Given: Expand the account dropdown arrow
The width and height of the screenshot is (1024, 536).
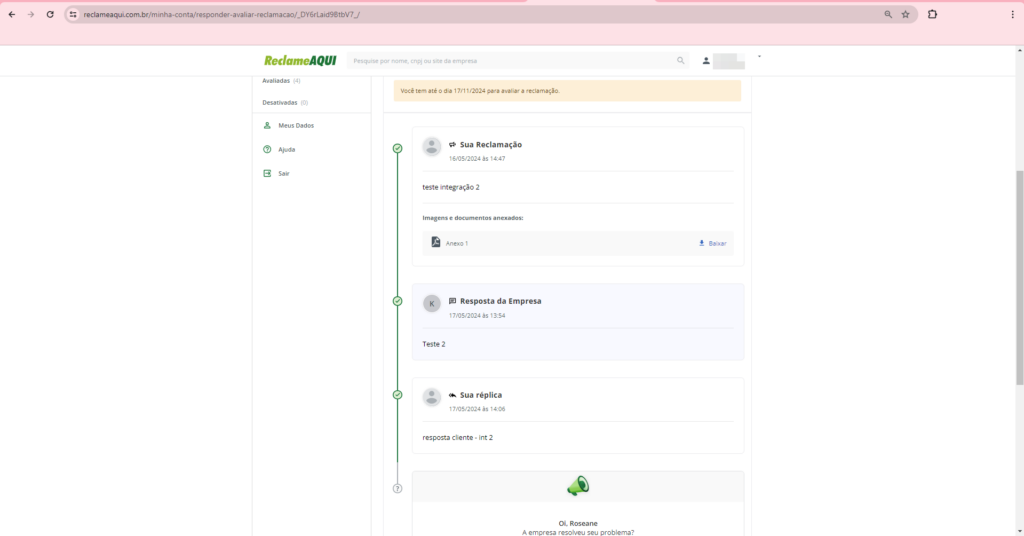Looking at the screenshot, I should pos(759,57).
